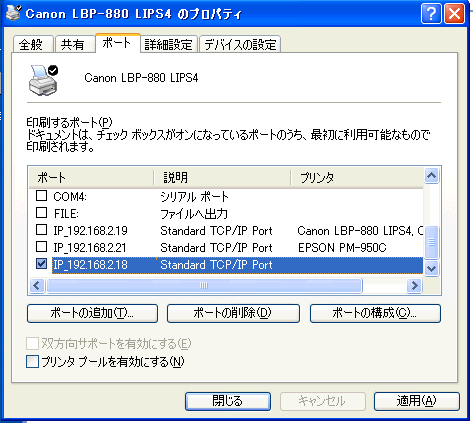
Task: Click the port list scroll down arrow
Action: (432, 268)
